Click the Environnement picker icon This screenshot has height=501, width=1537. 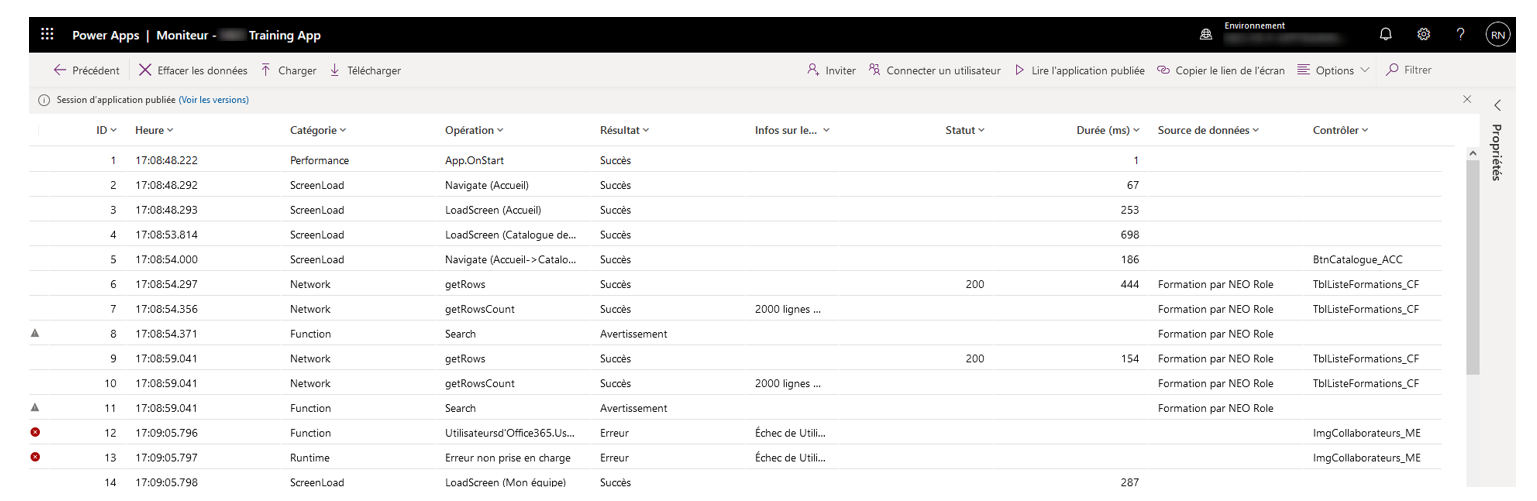1206,35
